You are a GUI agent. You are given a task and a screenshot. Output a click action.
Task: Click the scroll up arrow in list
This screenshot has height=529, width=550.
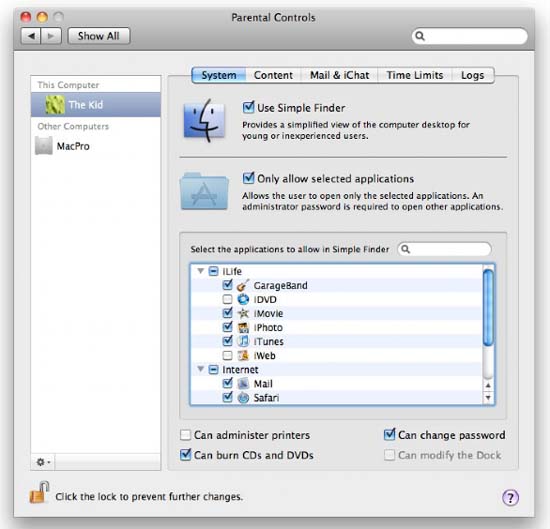tap(488, 385)
